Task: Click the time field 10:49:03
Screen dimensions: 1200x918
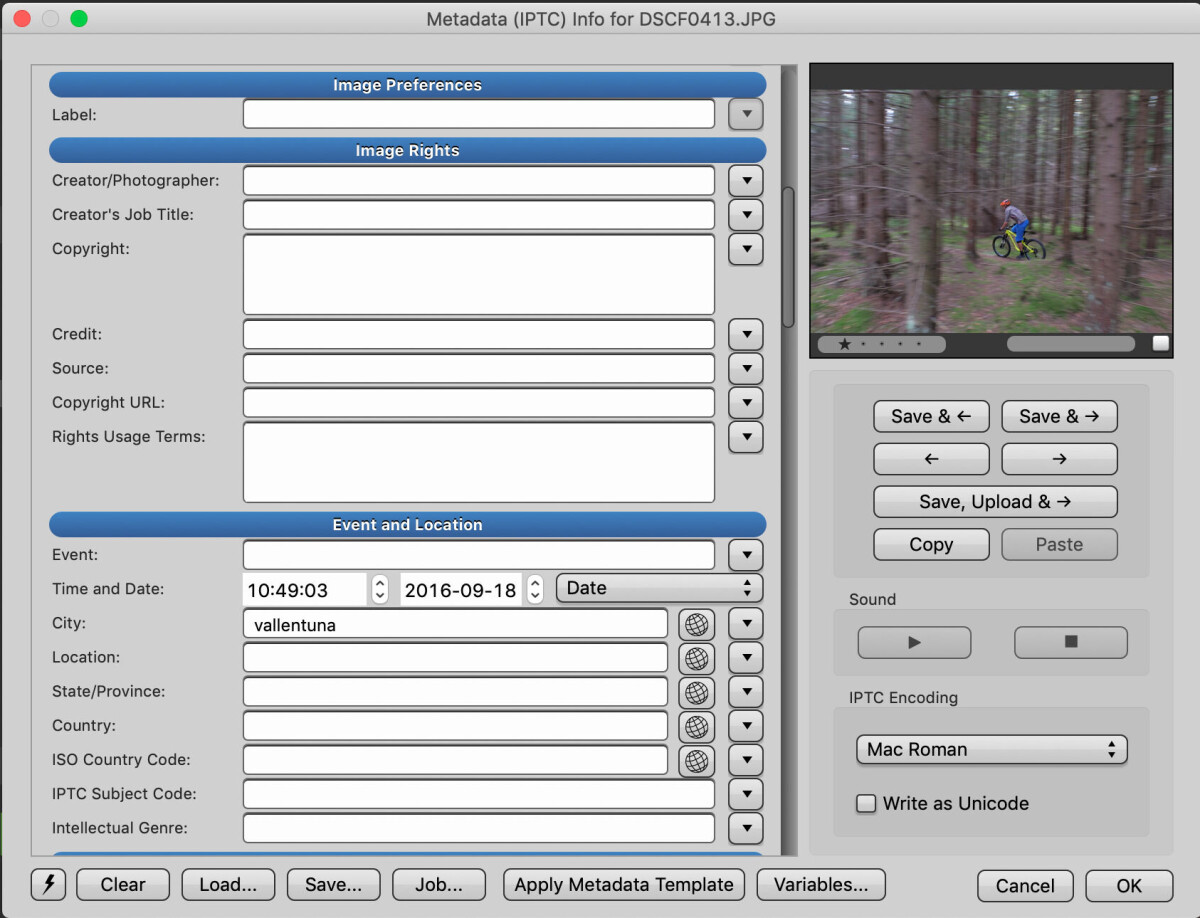Action: pos(306,589)
